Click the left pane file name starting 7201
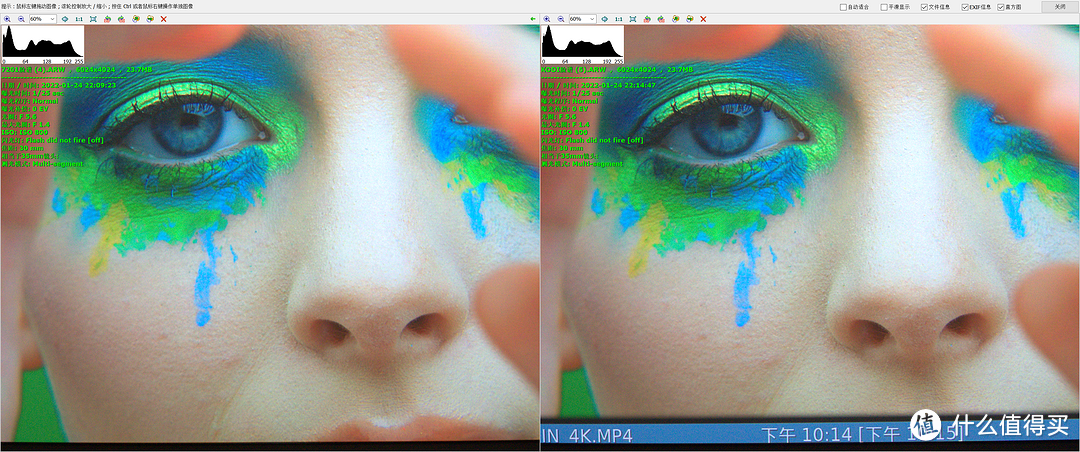This screenshot has width=1080, height=452. point(34,70)
